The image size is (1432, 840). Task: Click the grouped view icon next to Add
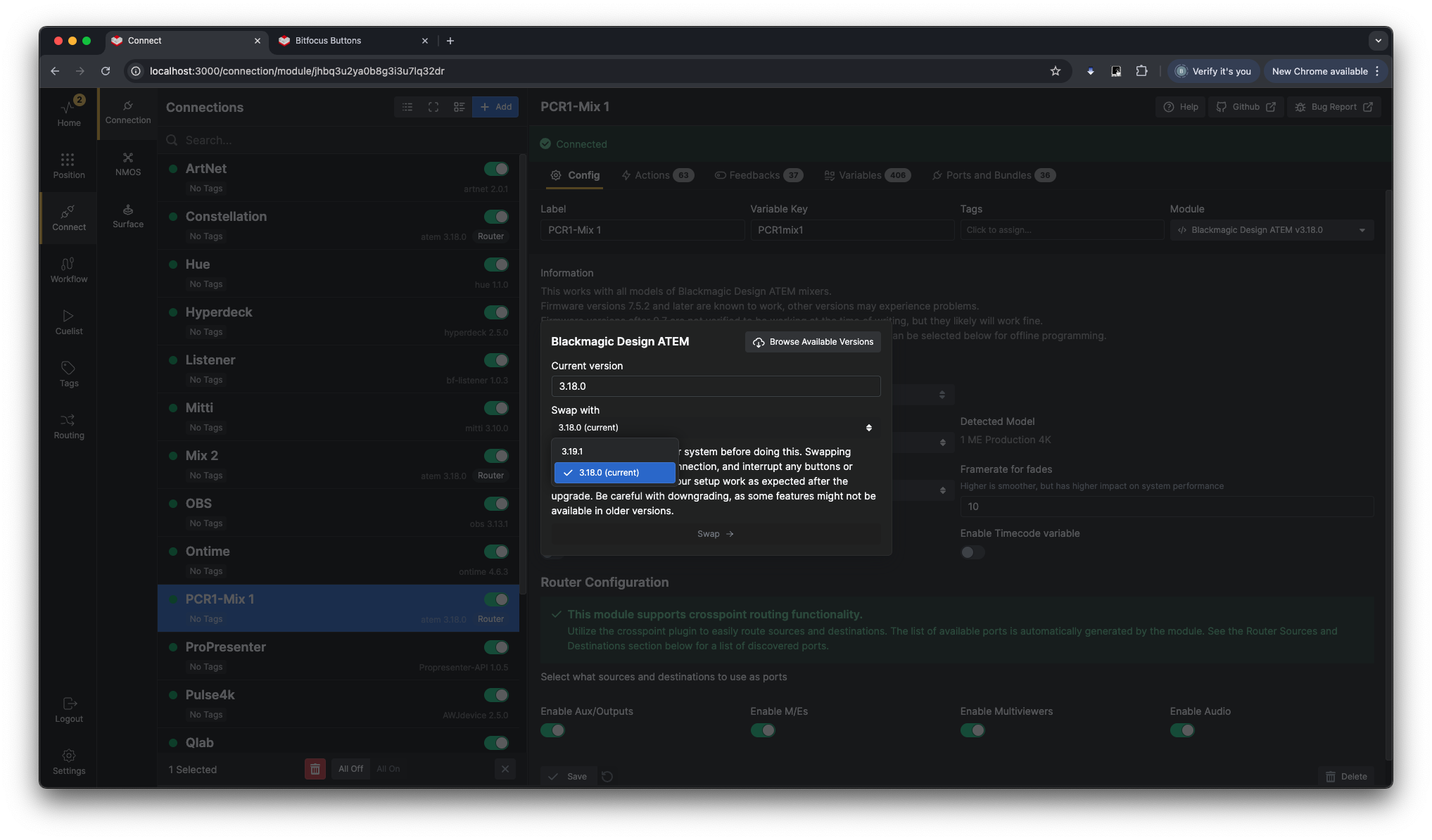460,107
